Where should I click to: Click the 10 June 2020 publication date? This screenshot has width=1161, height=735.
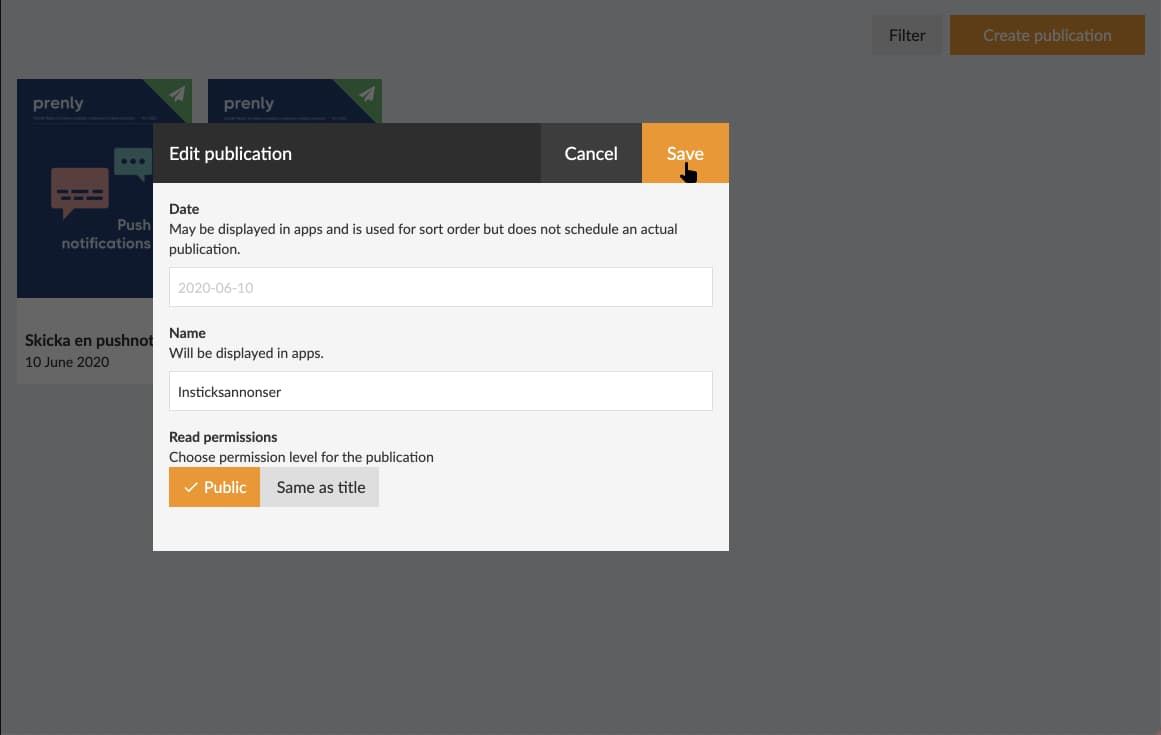(x=67, y=362)
